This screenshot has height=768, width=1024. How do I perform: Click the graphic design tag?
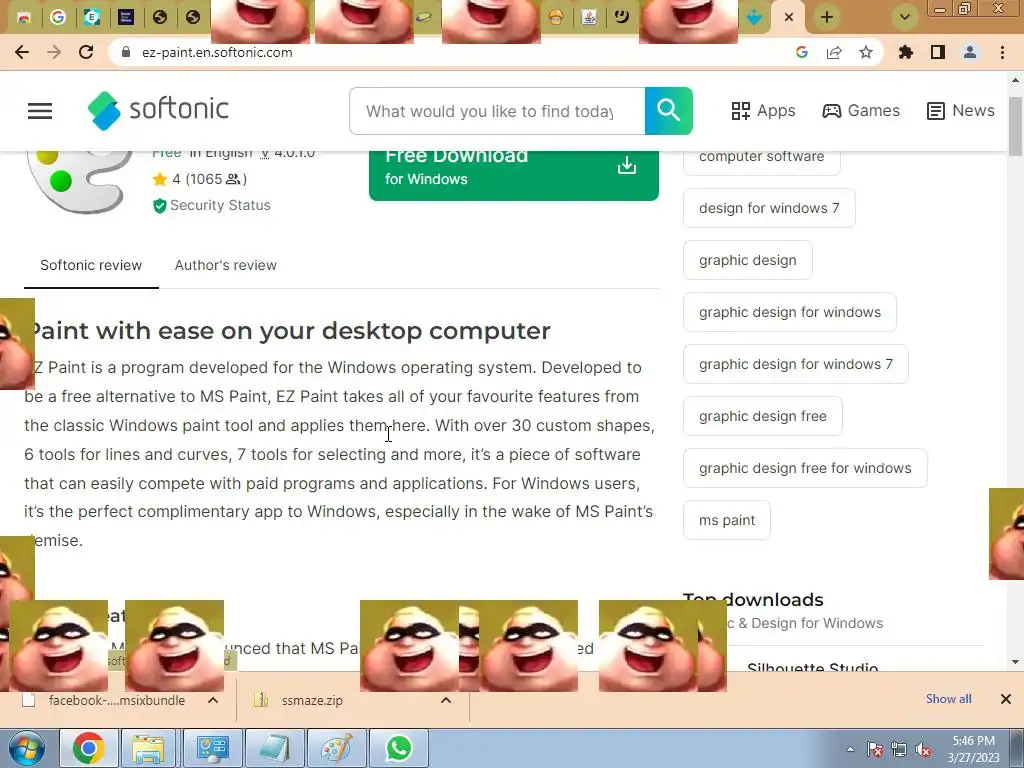(748, 260)
